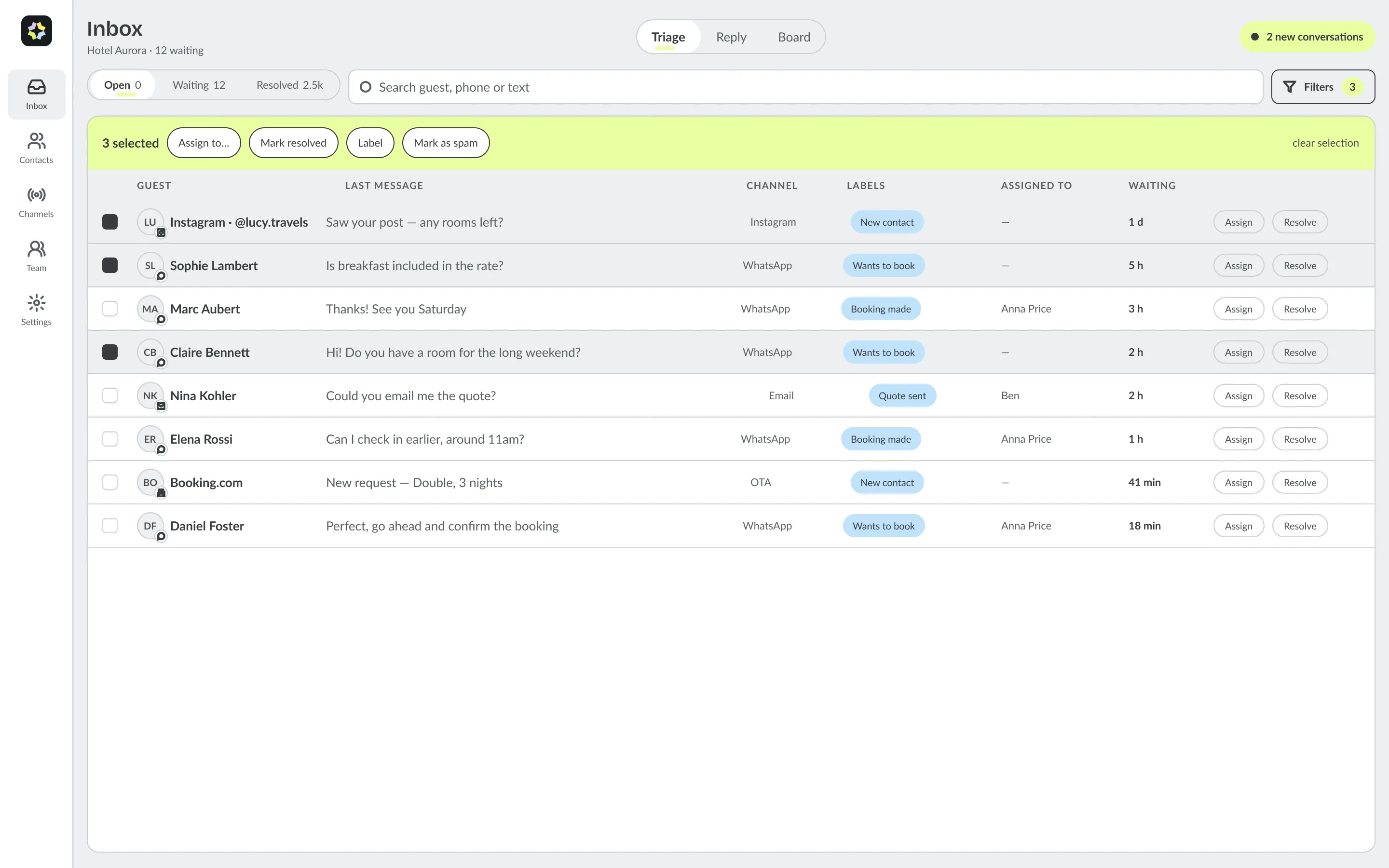Click Sophie Lambert's SL avatar
Screen dimensions: 1389x868
(150, 265)
